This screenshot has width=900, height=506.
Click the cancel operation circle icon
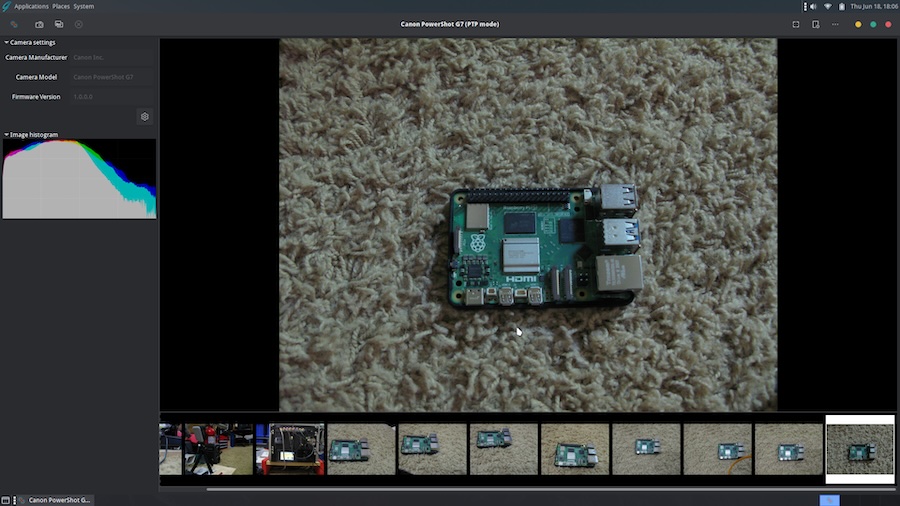point(79,25)
